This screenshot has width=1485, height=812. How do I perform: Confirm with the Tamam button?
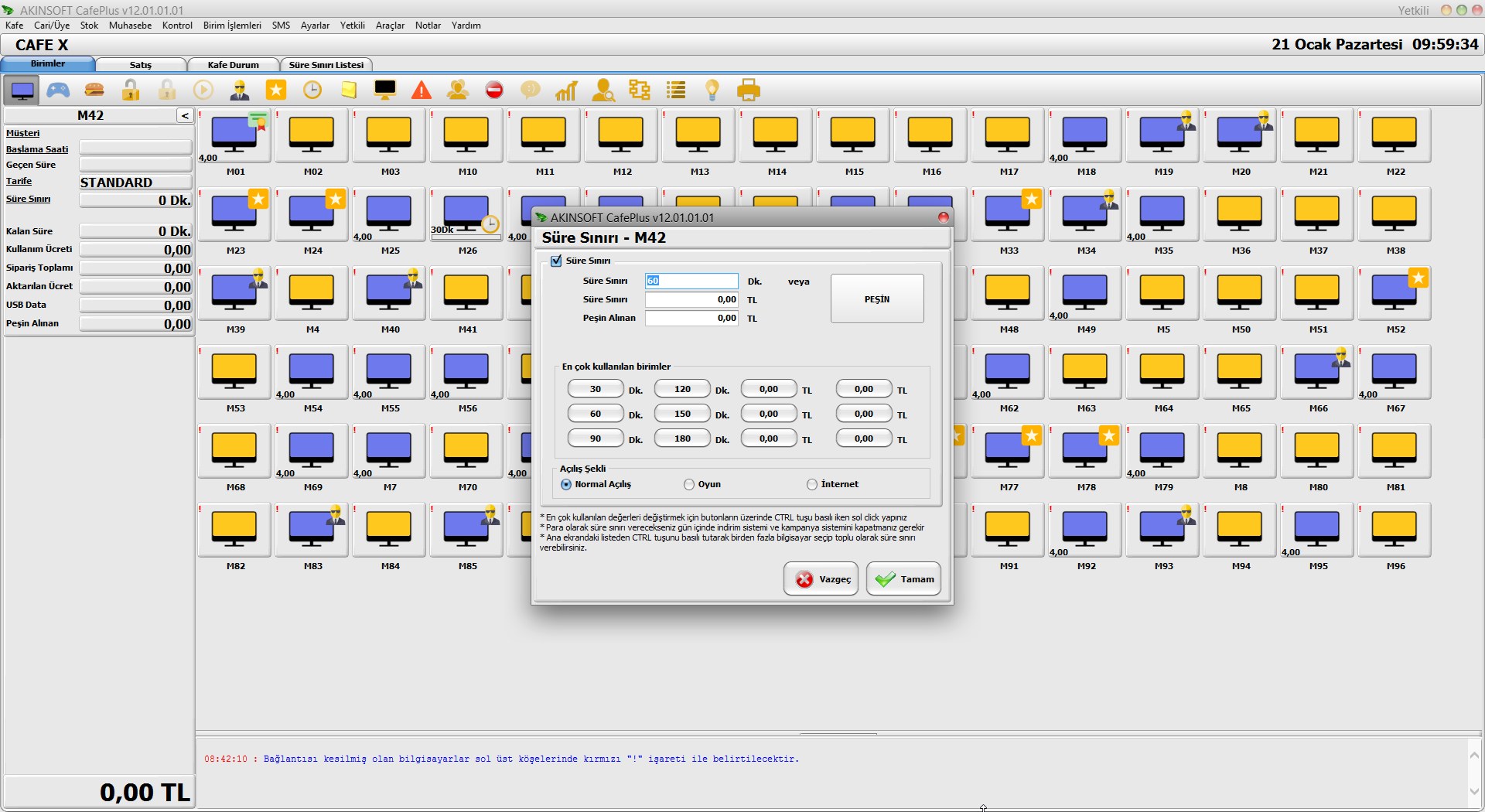(x=903, y=579)
